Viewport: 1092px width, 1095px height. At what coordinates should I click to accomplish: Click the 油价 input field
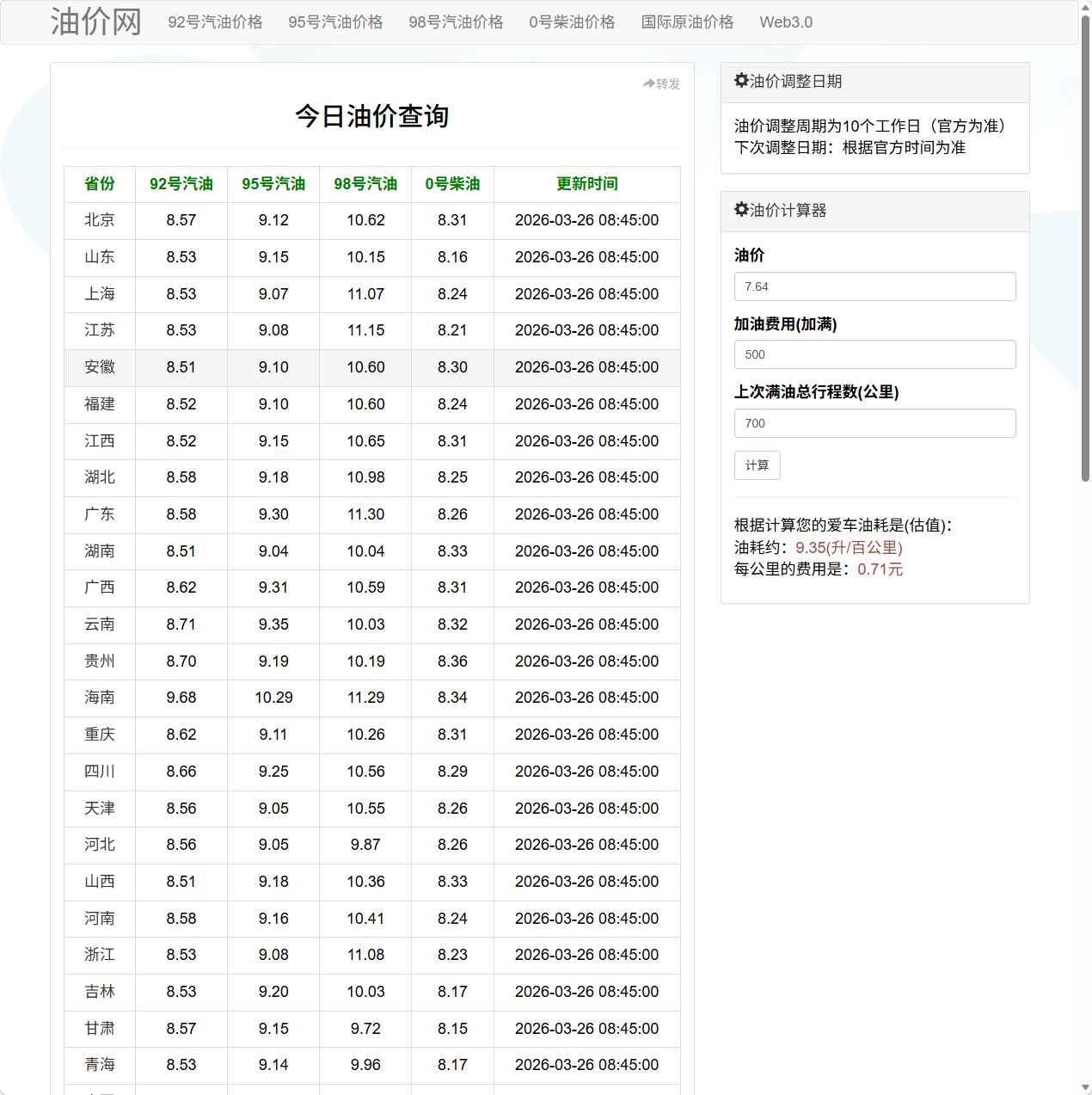tap(874, 286)
